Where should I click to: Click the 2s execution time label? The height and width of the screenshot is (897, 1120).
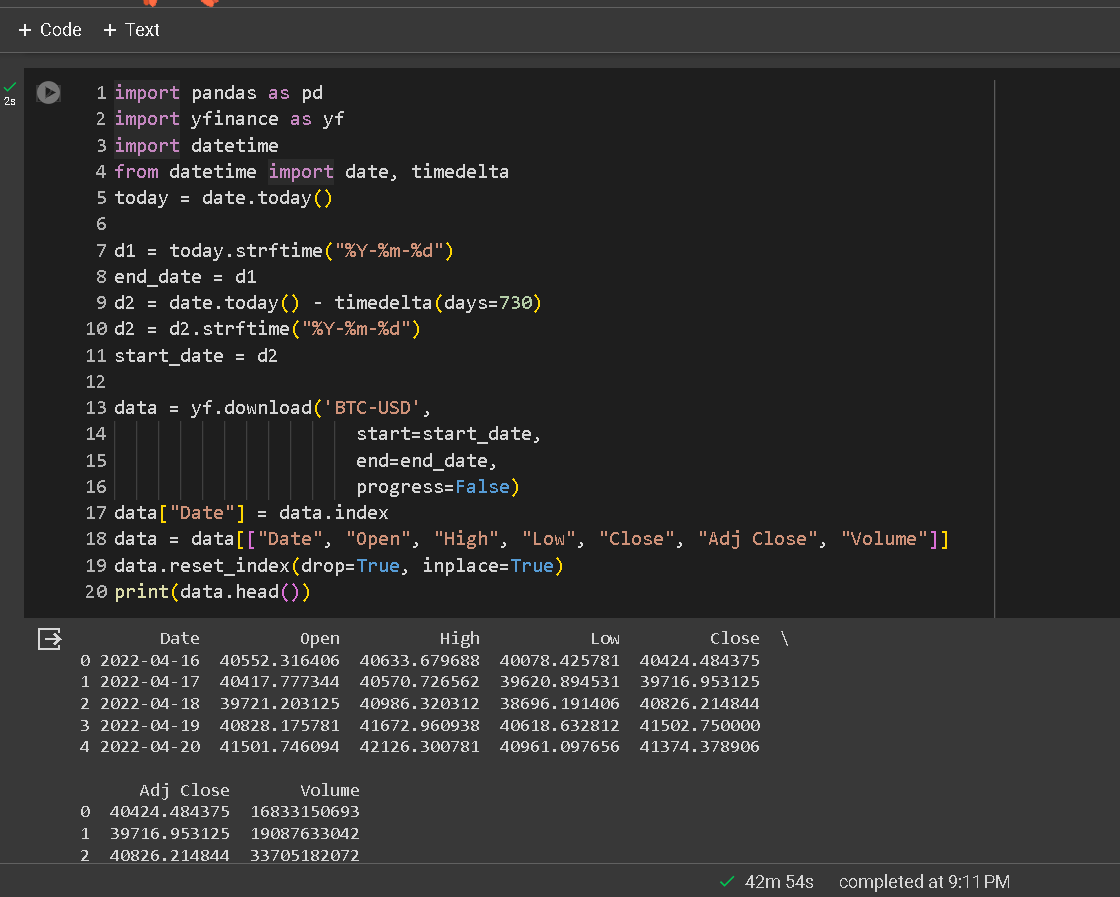click(10, 101)
